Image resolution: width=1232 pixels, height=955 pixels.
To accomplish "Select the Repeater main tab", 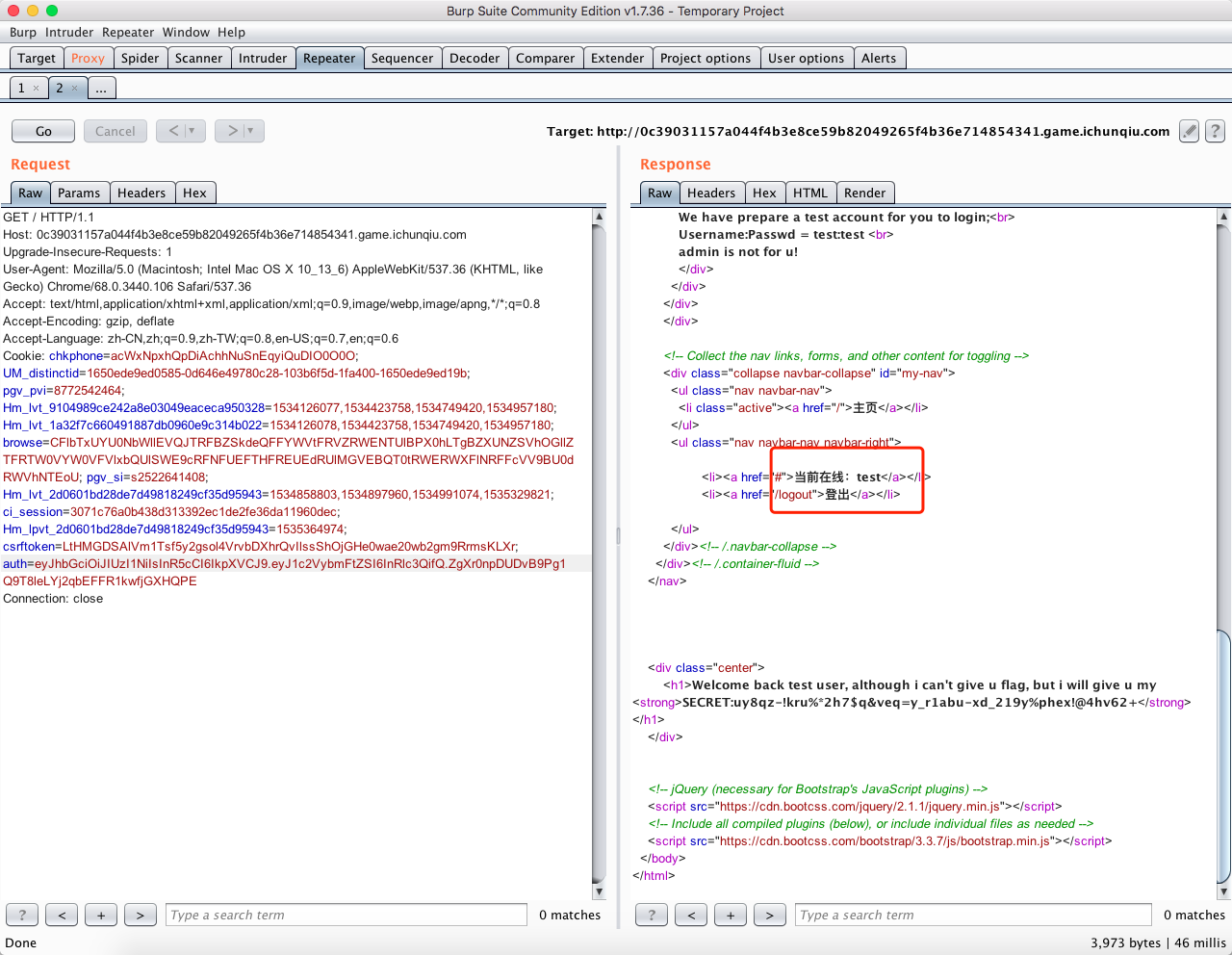I will [x=329, y=58].
